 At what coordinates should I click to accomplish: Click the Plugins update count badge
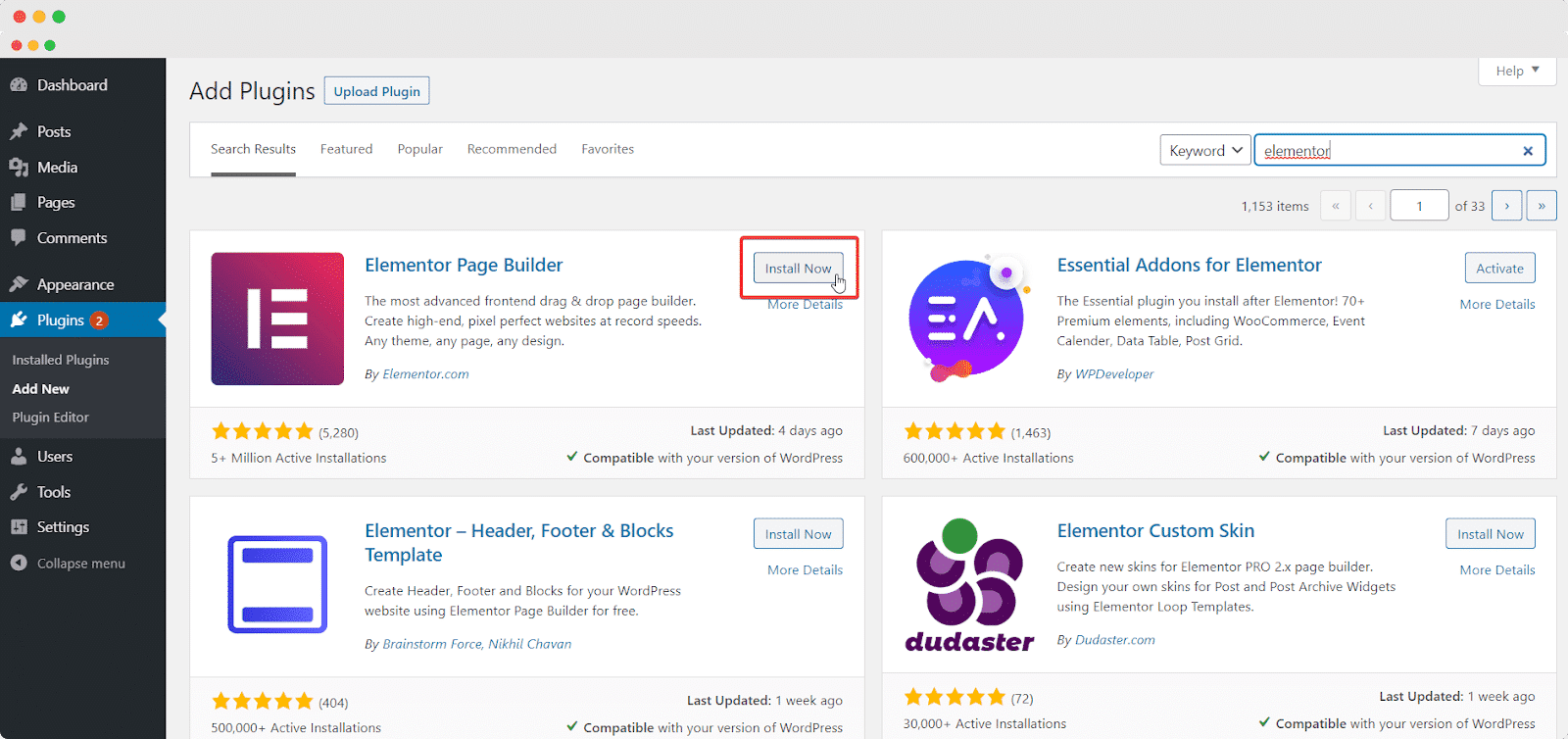99,320
